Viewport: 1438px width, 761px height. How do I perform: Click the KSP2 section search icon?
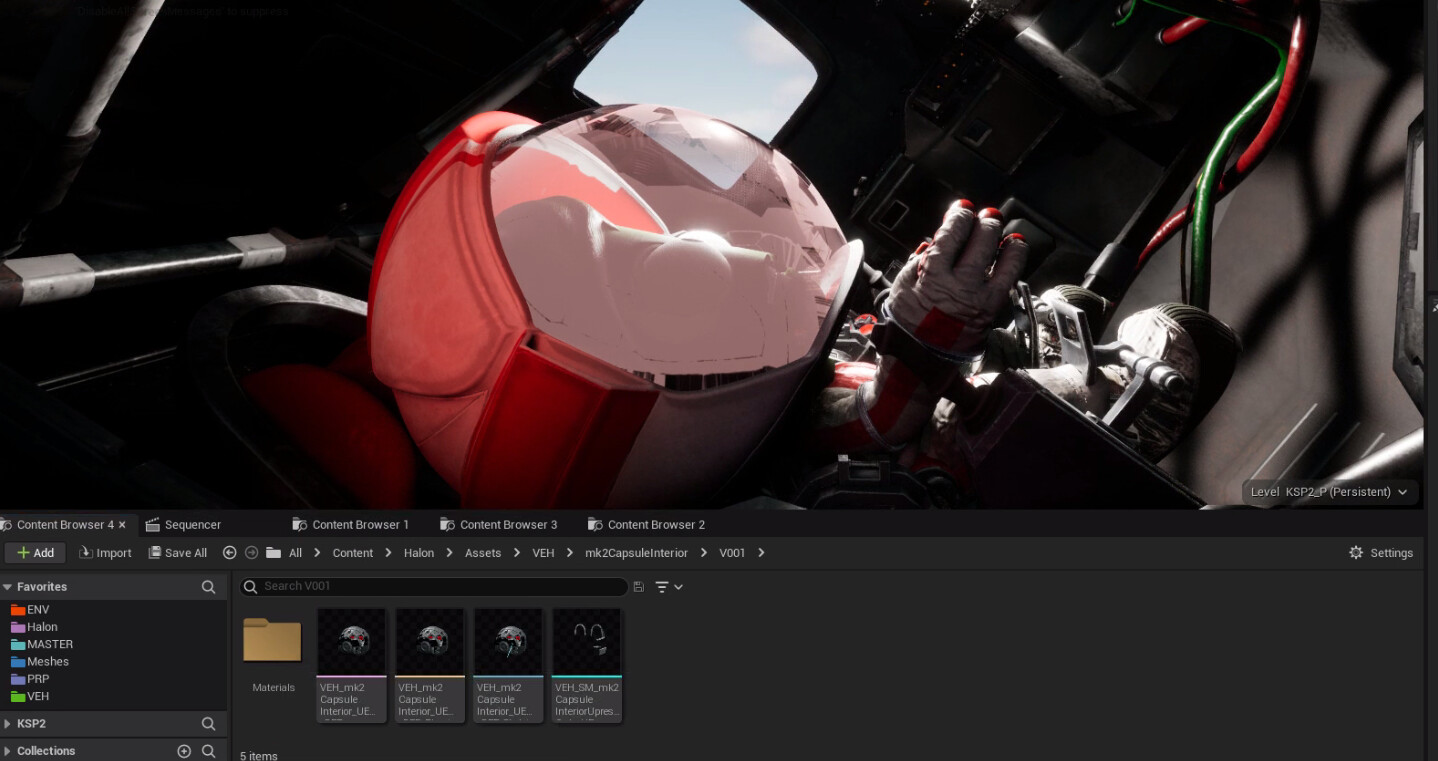[x=208, y=724]
